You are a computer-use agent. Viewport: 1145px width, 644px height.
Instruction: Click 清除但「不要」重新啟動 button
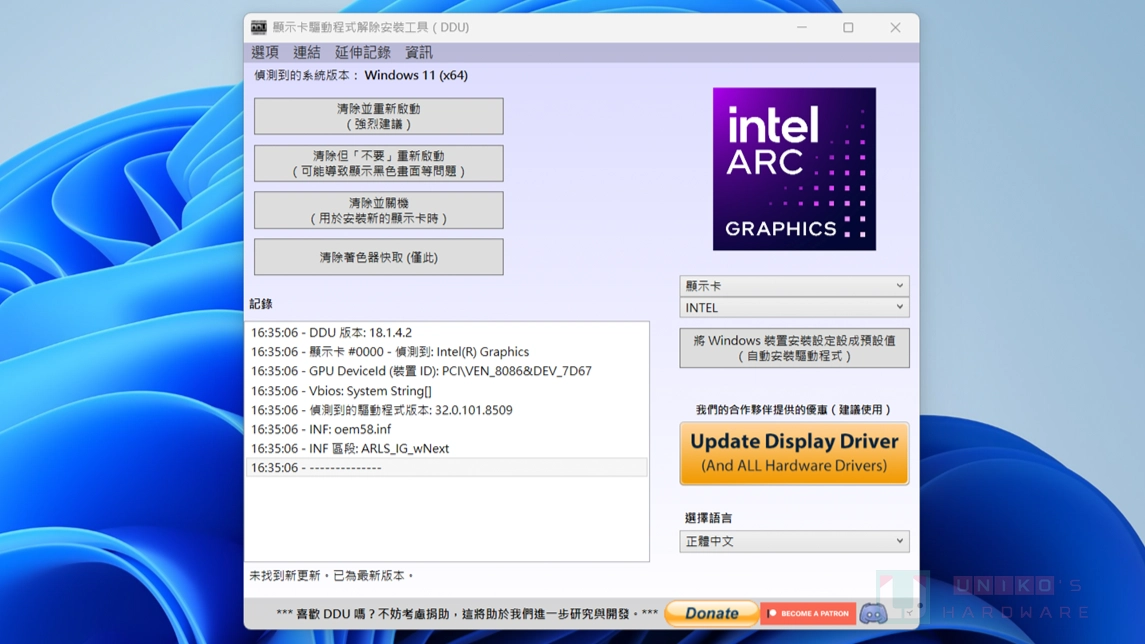pos(378,163)
